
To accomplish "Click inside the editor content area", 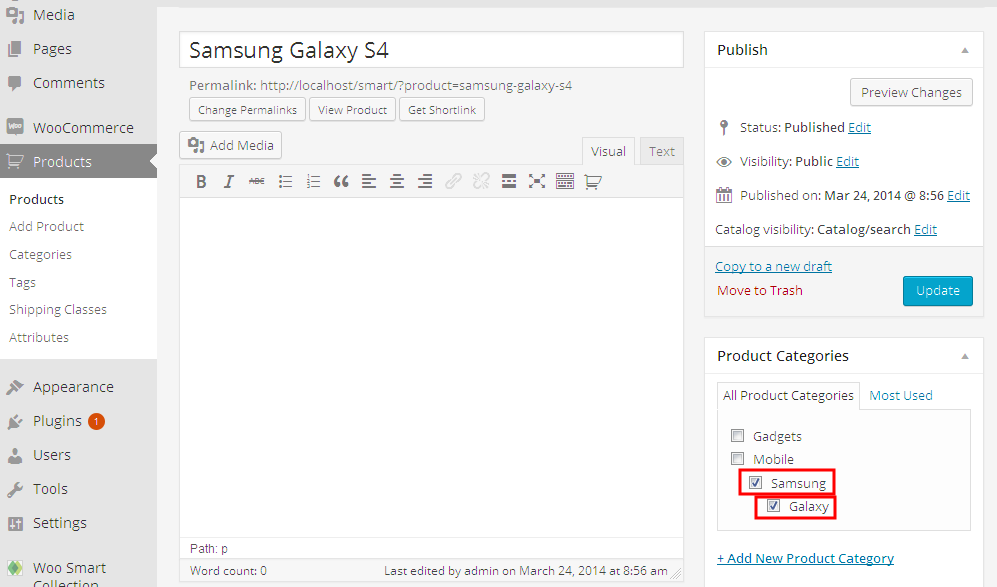I will tap(431, 368).
